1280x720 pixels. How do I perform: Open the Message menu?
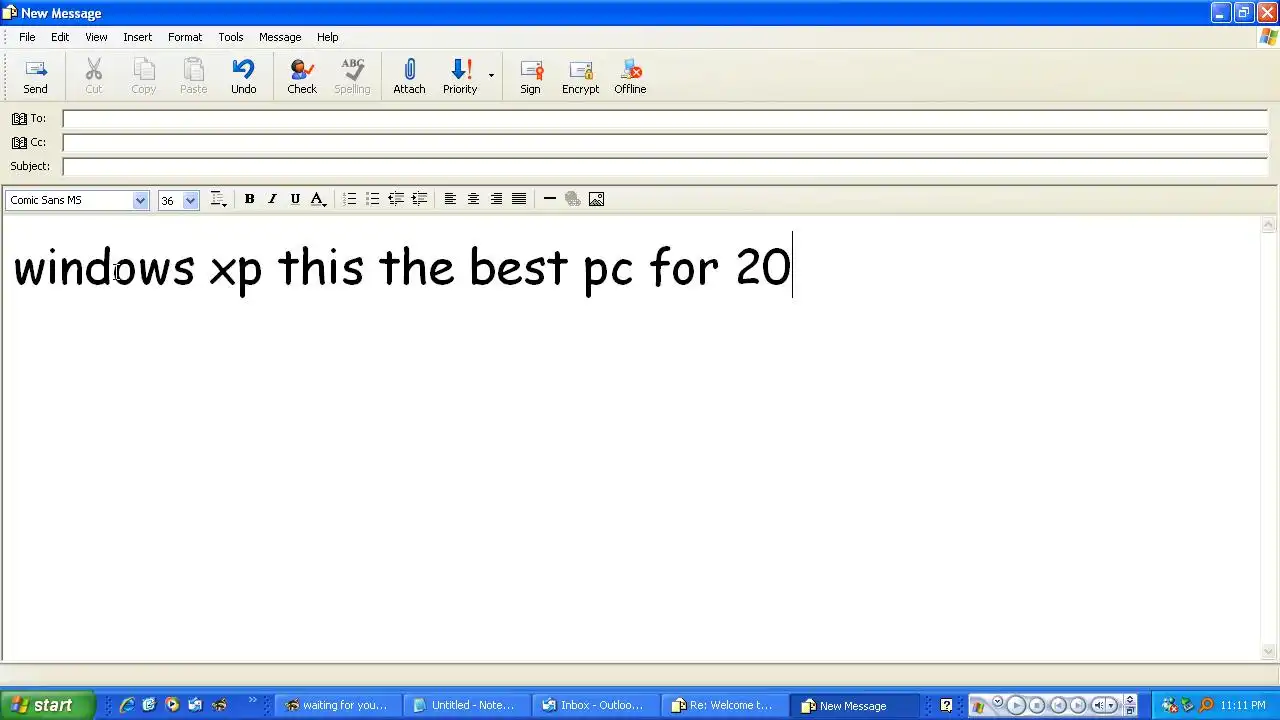click(x=280, y=37)
